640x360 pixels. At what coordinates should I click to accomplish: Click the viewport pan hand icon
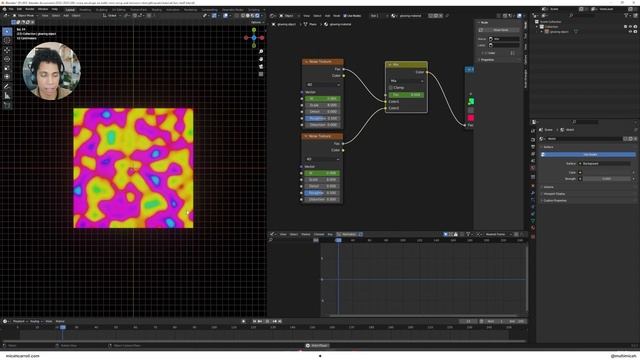tap(261, 59)
